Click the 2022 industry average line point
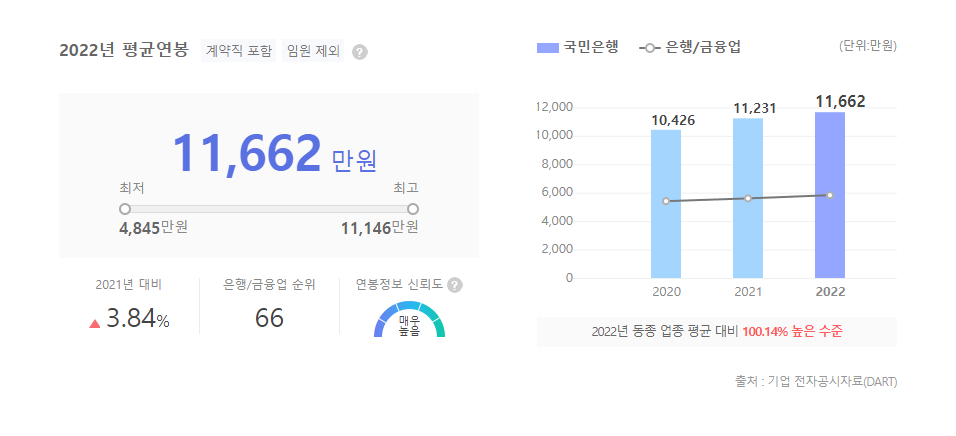The image size is (956, 436). pyautogui.click(x=830, y=195)
